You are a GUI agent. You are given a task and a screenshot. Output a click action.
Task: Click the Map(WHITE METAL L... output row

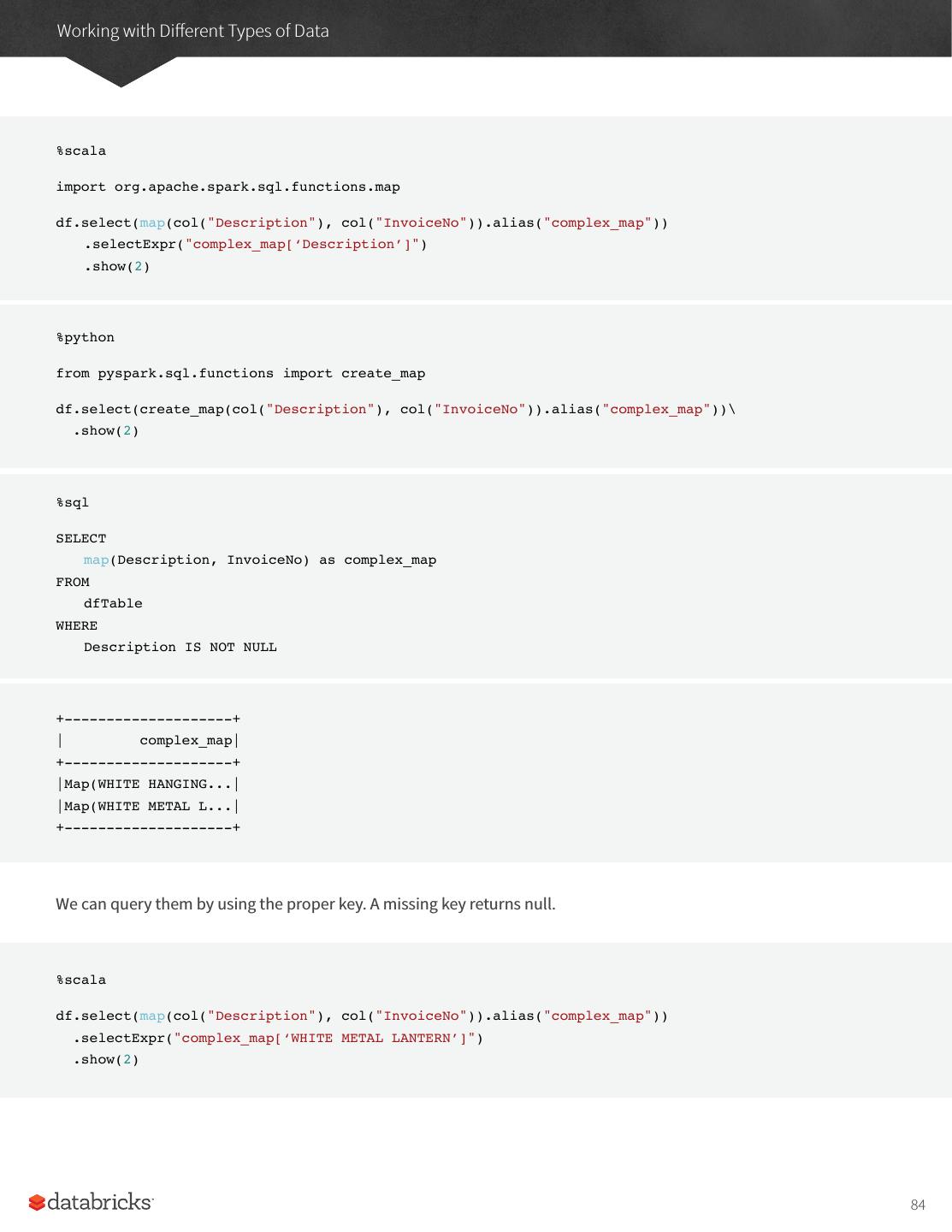coord(148,807)
